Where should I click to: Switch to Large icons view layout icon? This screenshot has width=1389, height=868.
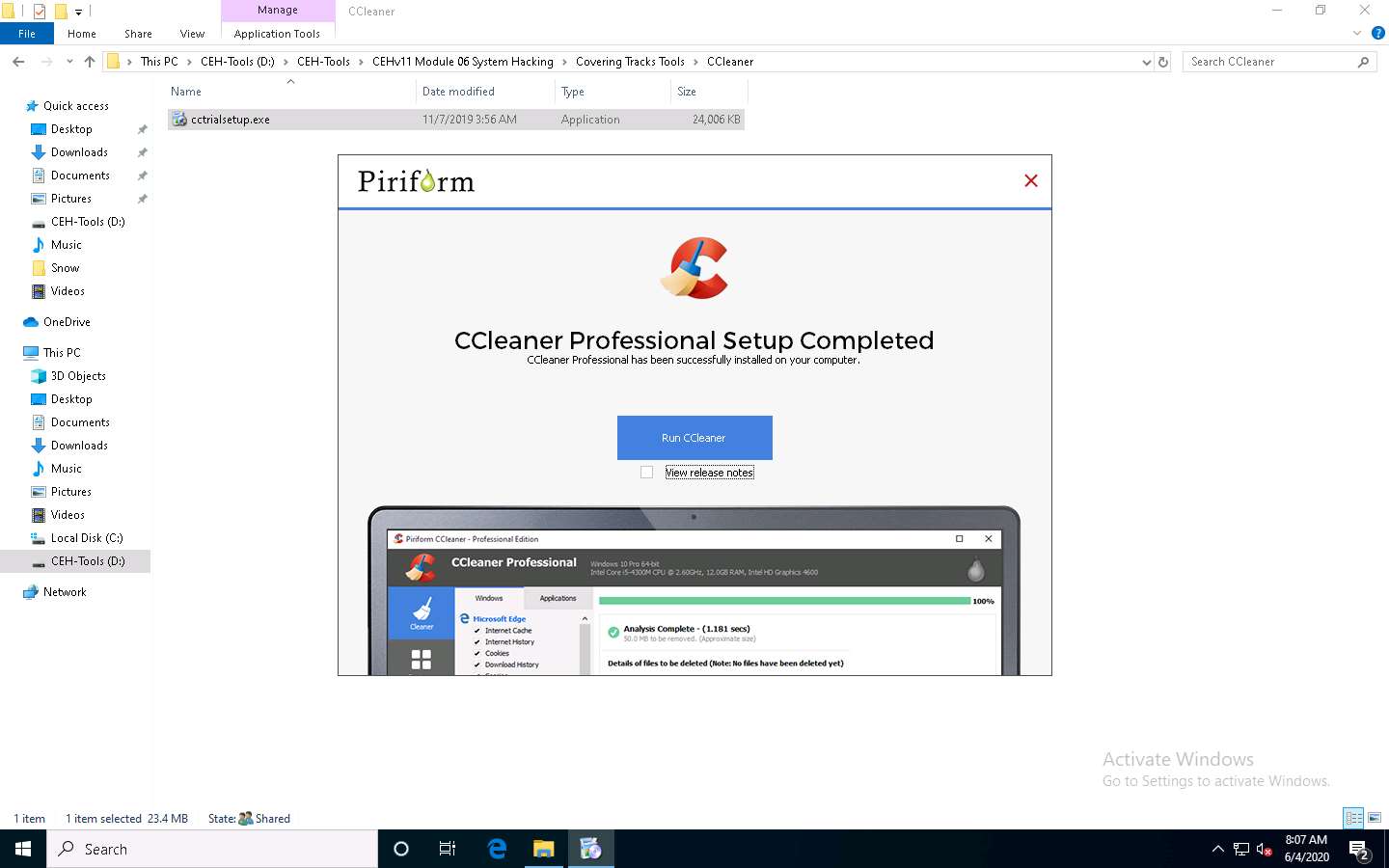(x=1375, y=818)
